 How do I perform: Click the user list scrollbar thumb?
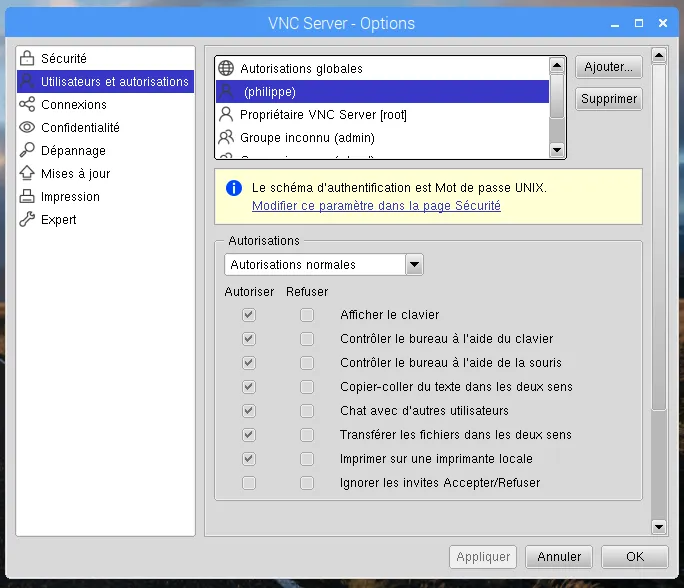point(557,96)
